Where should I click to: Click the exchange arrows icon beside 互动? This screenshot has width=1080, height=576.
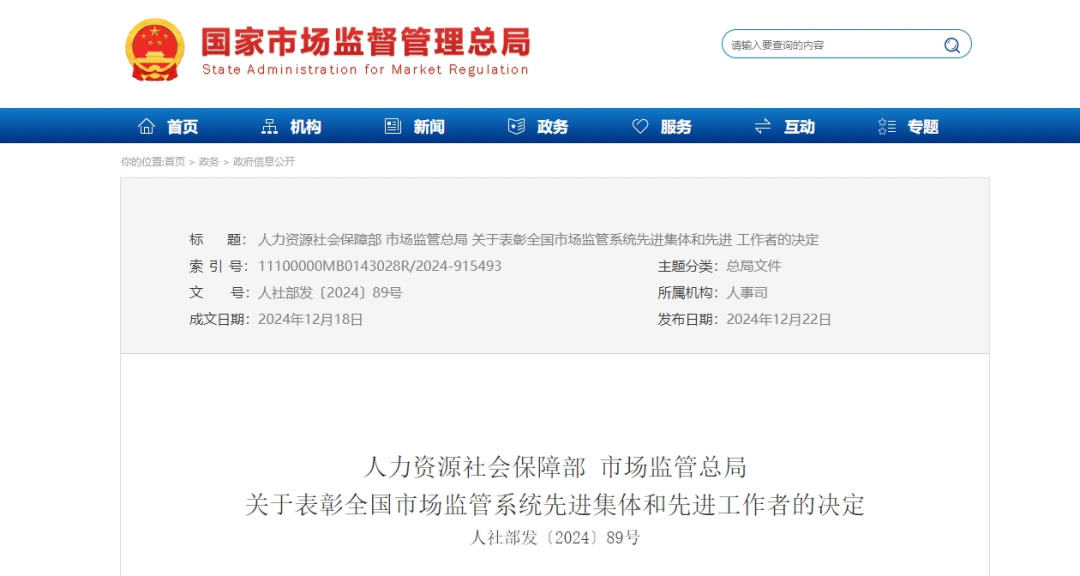point(762,126)
